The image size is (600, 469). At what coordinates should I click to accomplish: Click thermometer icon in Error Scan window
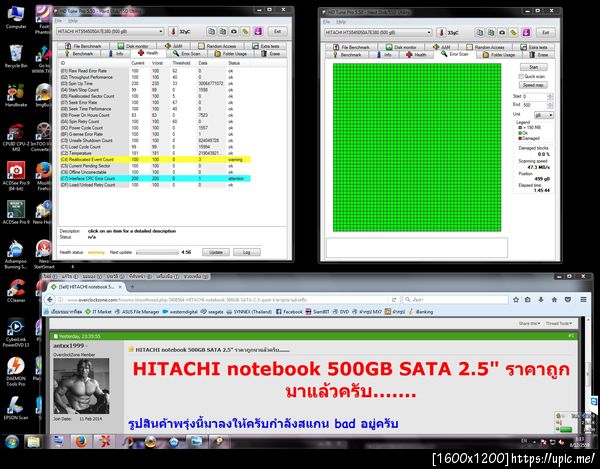tap(441, 33)
